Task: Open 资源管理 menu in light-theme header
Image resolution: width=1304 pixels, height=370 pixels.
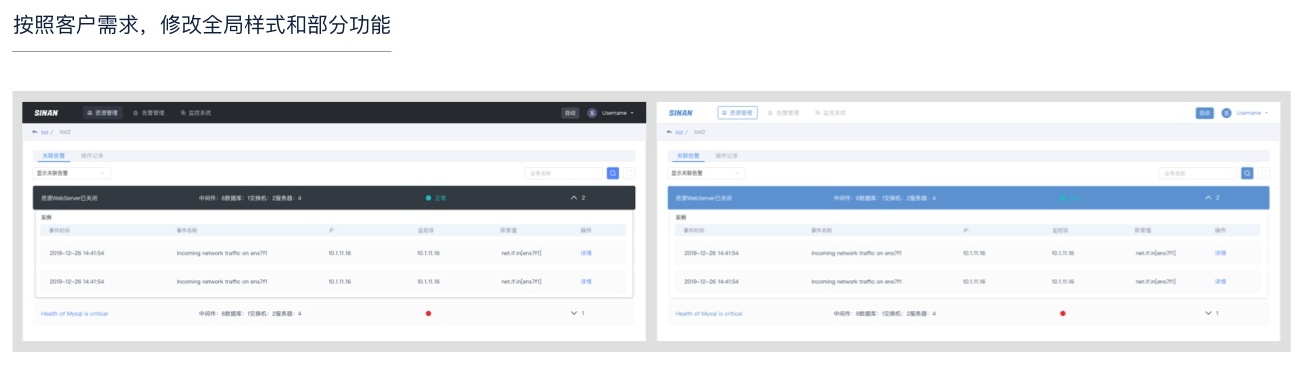Action: (737, 113)
